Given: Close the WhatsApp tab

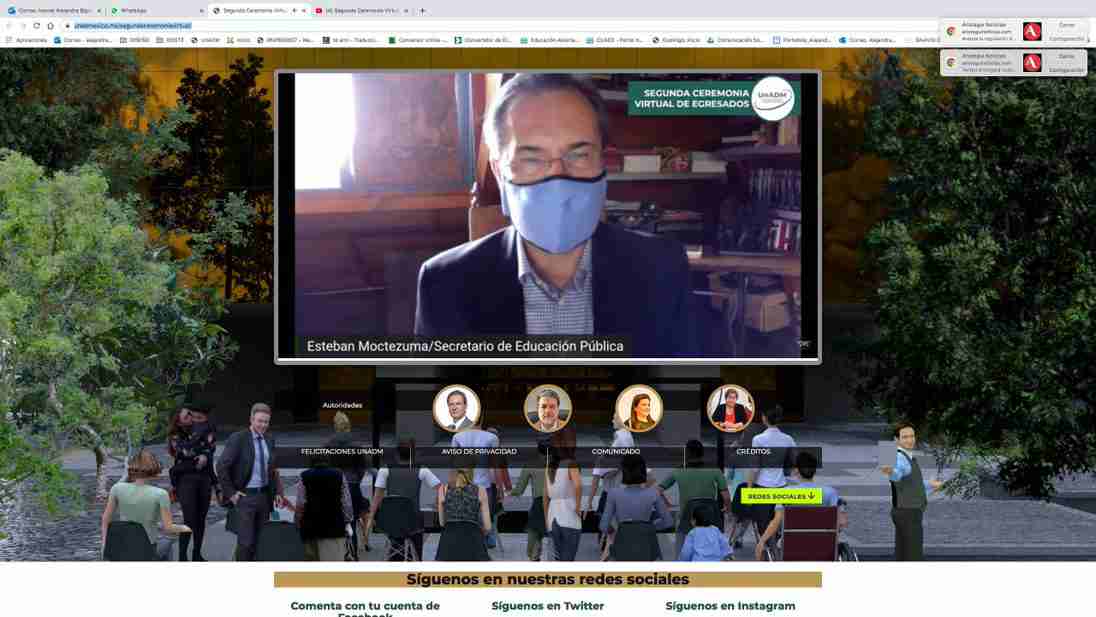Looking at the screenshot, I should [201, 10].
